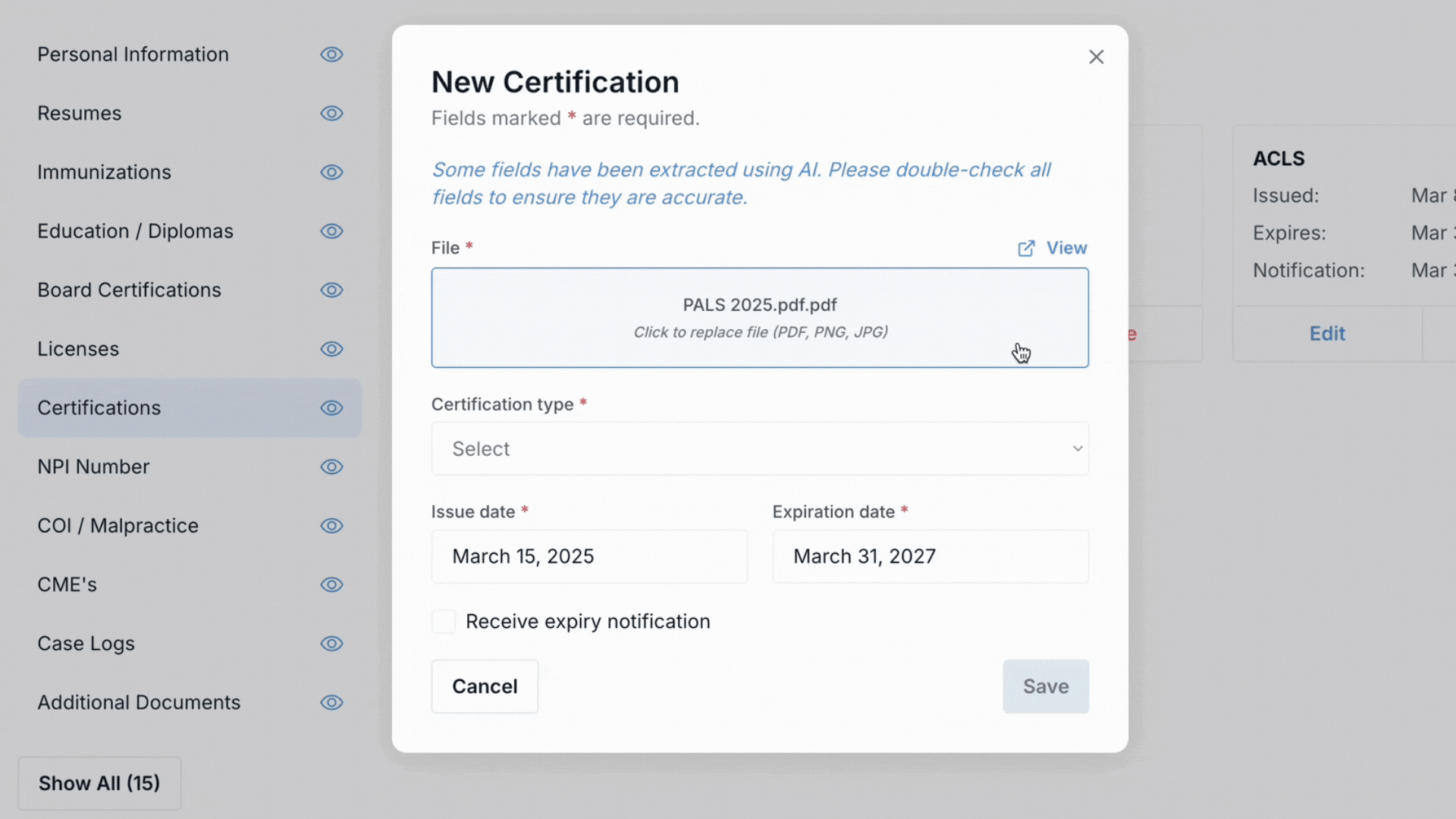Enable the Receive expiry notification checkbox

[444, 622]
